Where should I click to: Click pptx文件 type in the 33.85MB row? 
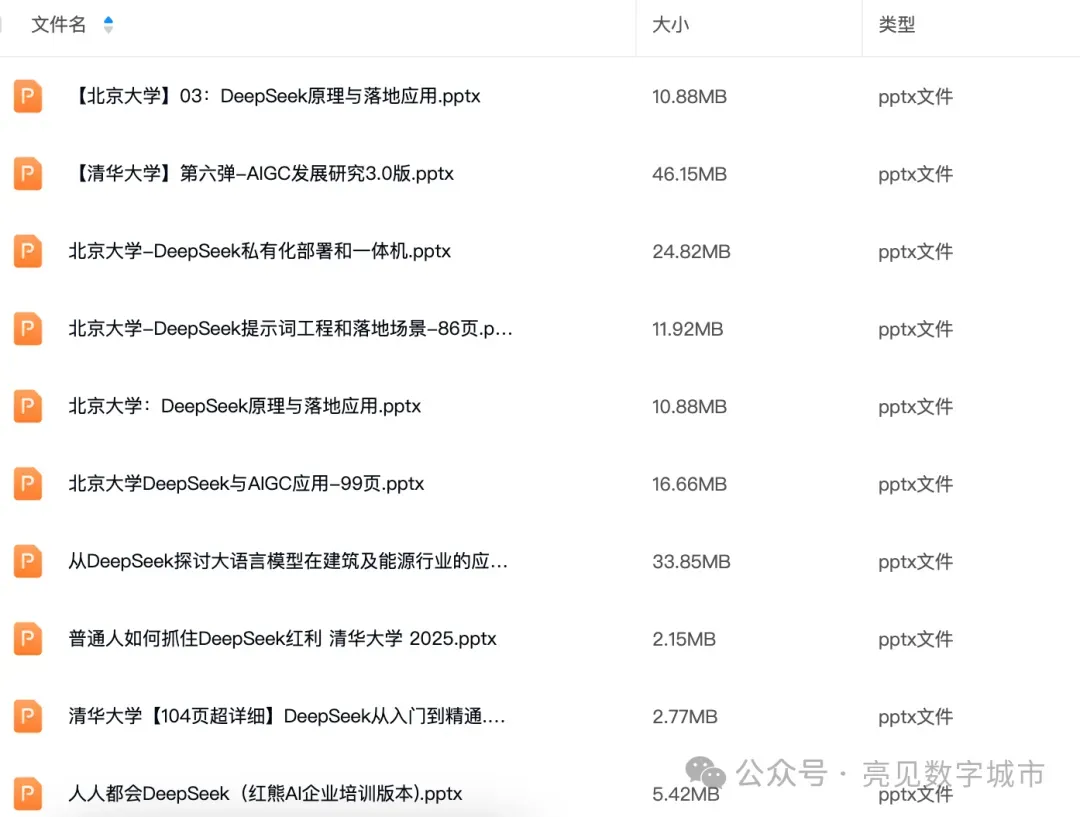pos(915,562)
